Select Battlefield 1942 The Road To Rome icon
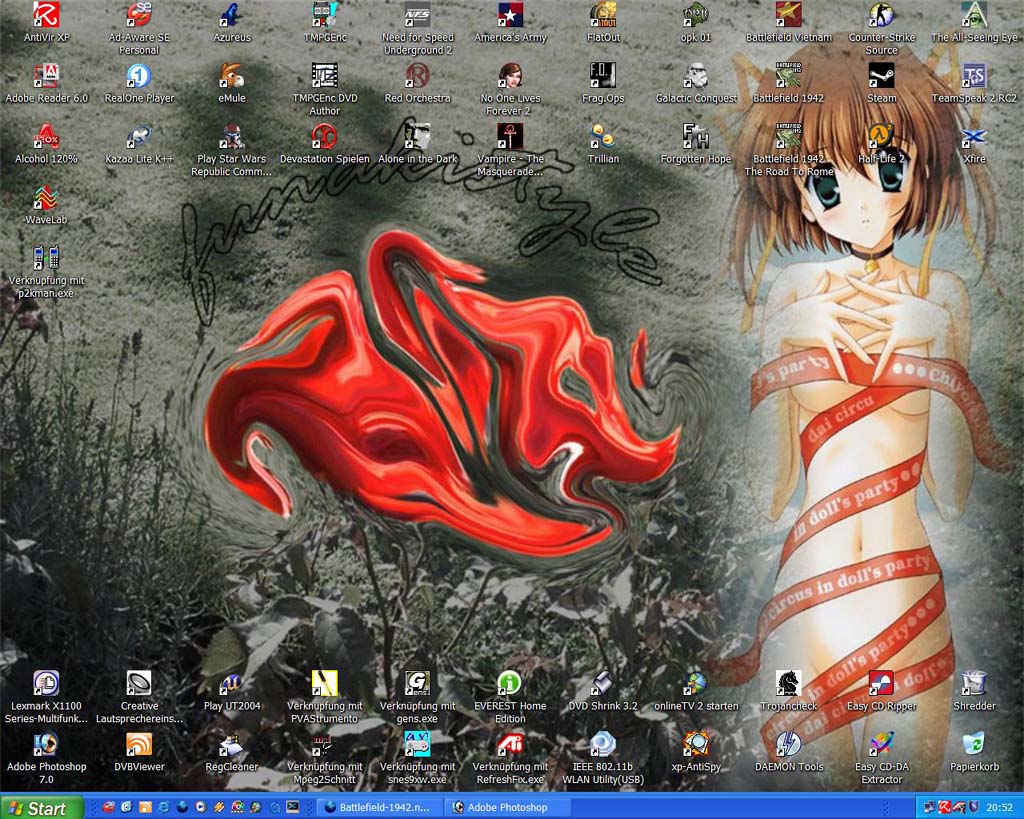Viewport: 1024px width, 819px height. [789, 136]
